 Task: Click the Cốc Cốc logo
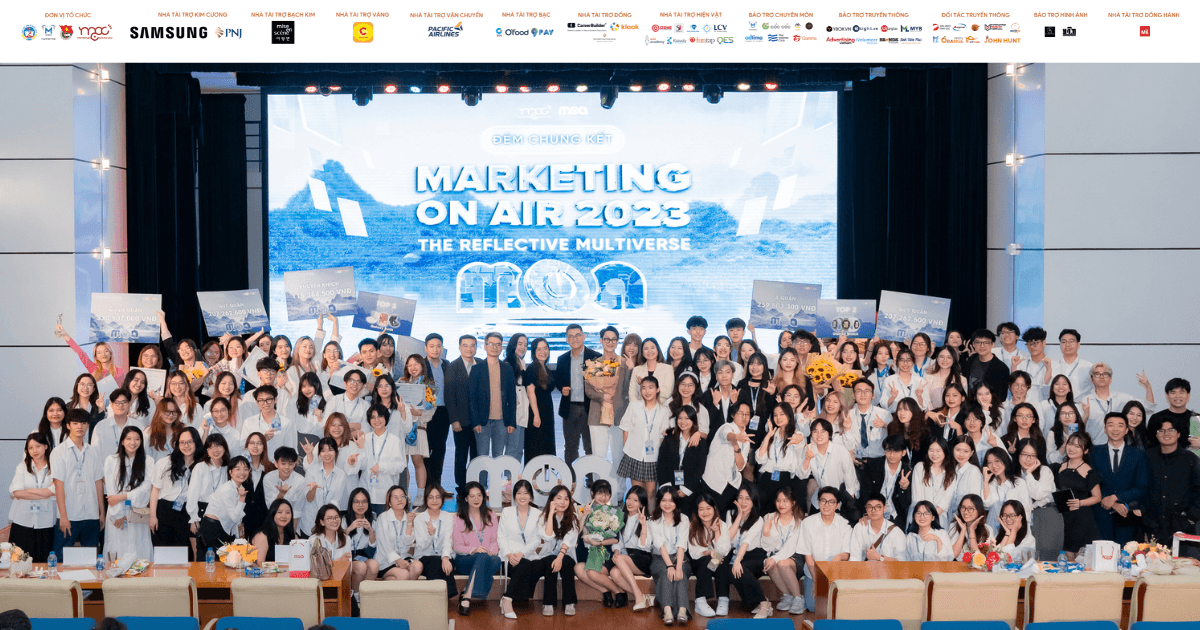click(x=776, y=26)
